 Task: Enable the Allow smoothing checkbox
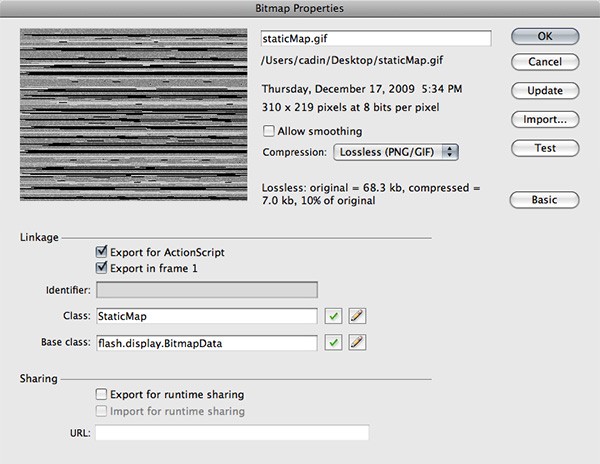click(x=268, y=131)
